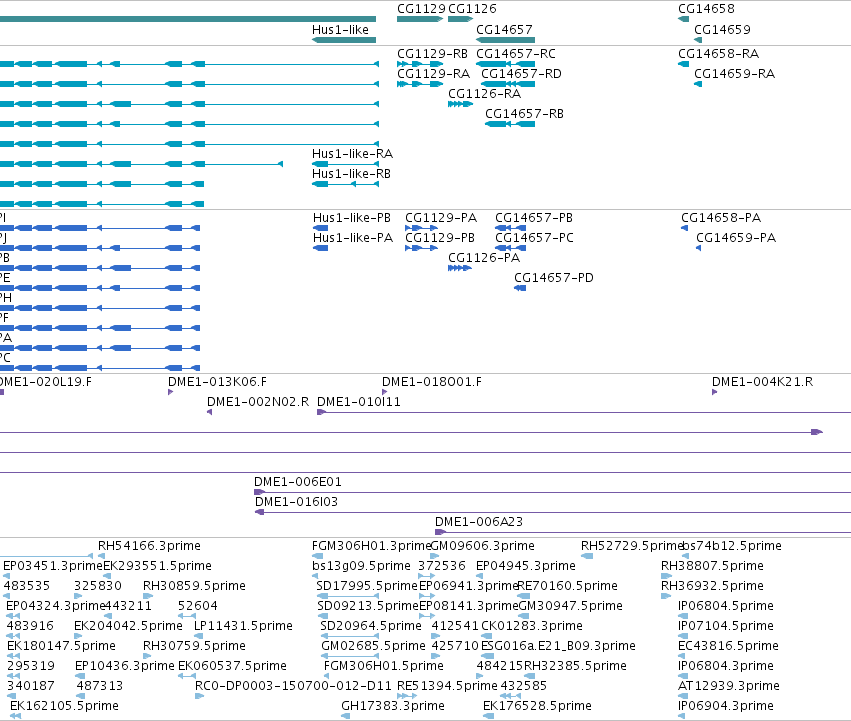The image size is (851, 721).
Task: Click EST RH52729.5prime label
Action: tap(632, 546)
